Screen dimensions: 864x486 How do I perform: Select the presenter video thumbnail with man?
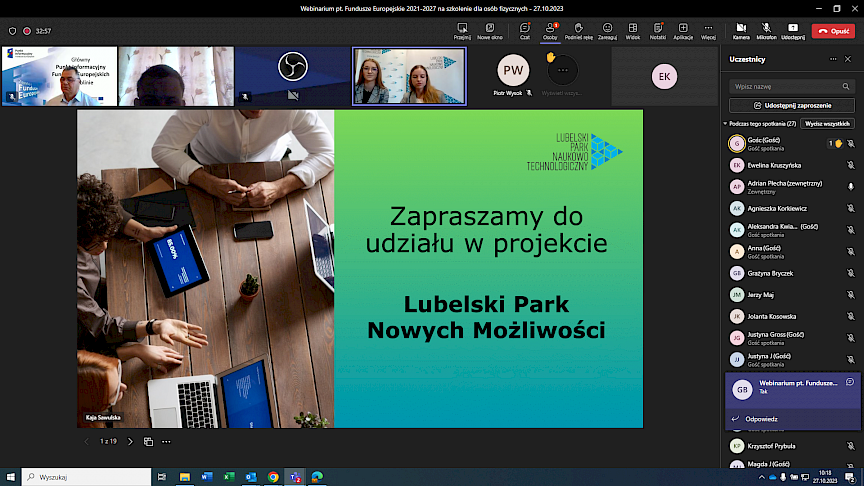coord(60,76)
